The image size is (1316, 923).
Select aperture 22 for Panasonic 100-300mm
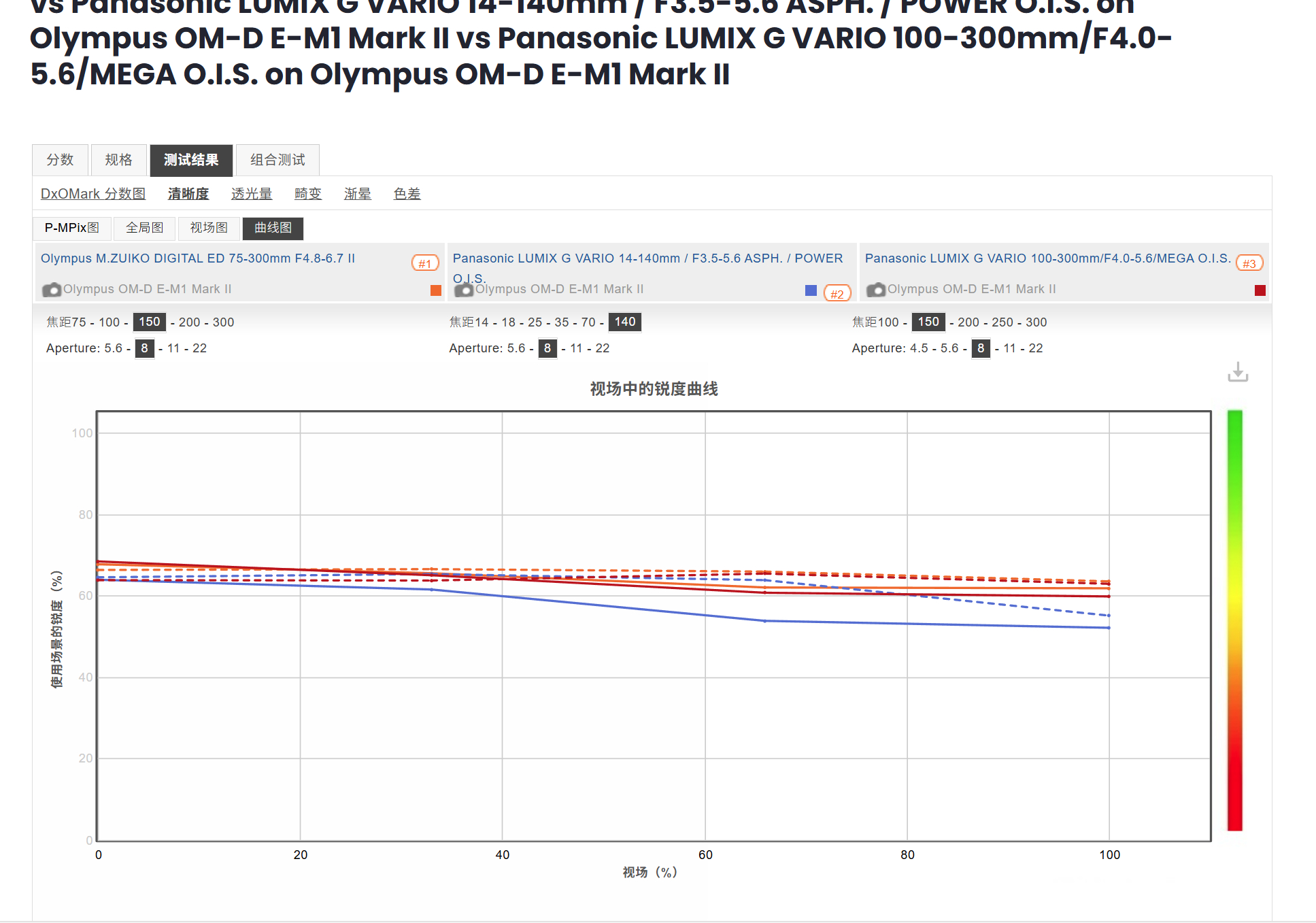1036,348
